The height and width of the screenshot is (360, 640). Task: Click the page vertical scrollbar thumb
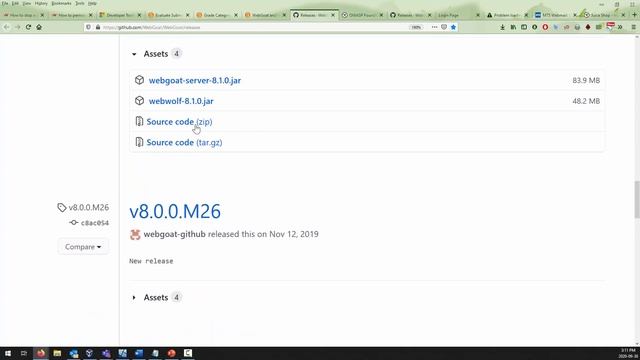(x=637, y=200)
